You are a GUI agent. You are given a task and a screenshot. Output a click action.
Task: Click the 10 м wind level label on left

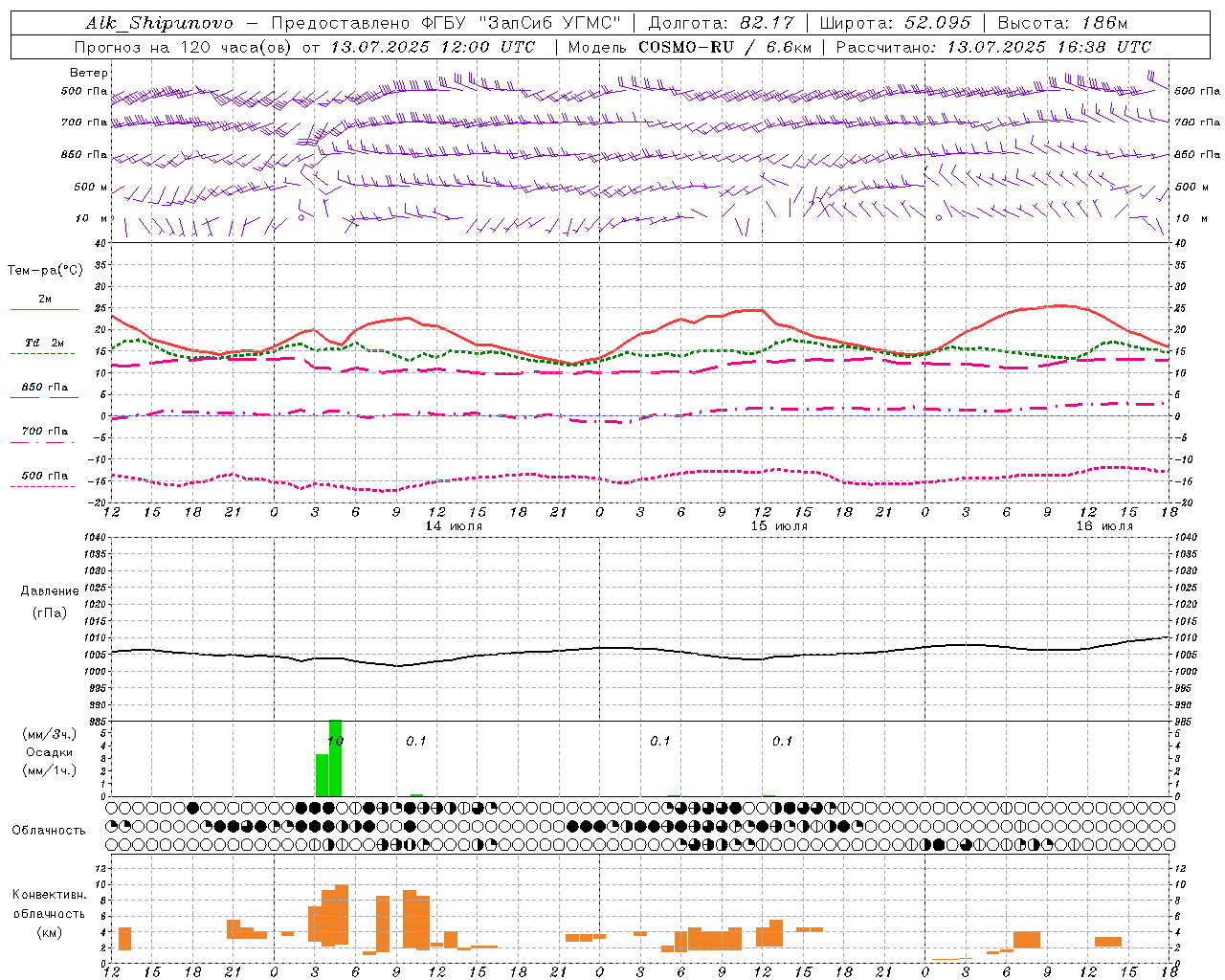click(x=91, y=218)
